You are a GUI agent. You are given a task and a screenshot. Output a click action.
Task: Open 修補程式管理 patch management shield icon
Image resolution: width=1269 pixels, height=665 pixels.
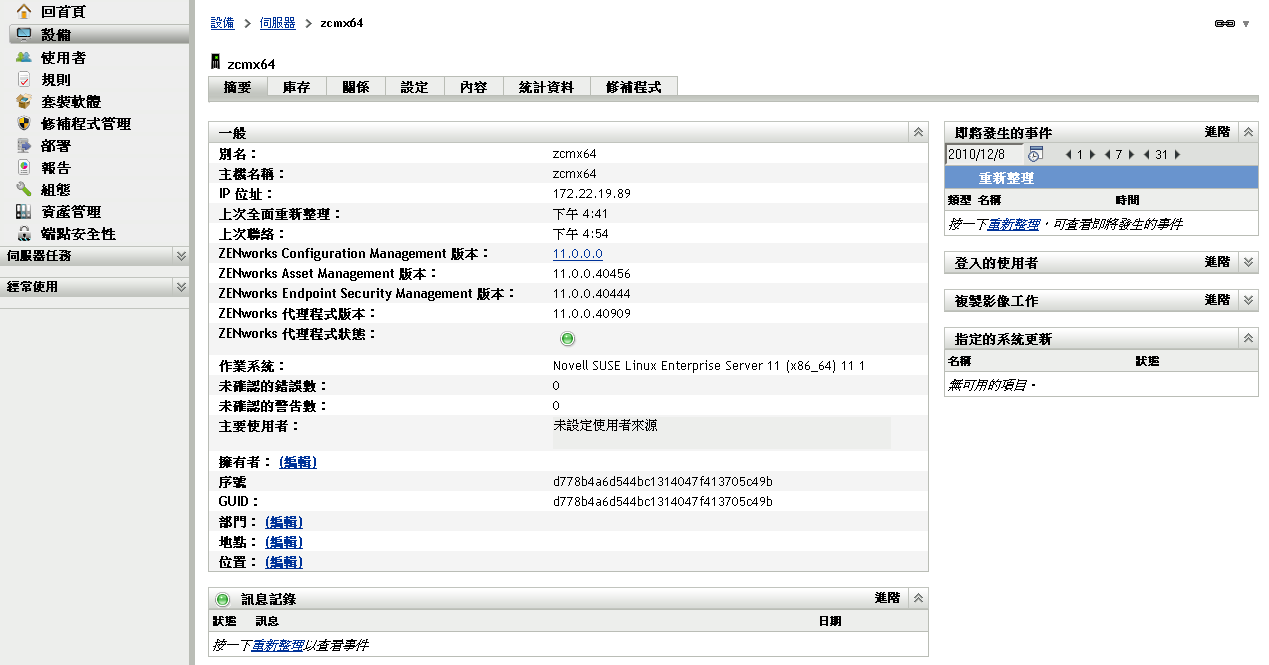click(24, 124)
